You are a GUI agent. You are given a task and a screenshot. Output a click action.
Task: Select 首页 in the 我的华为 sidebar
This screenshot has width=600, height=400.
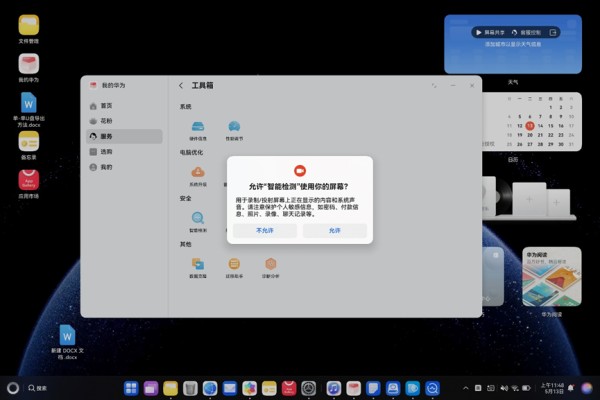click(124, 106)
